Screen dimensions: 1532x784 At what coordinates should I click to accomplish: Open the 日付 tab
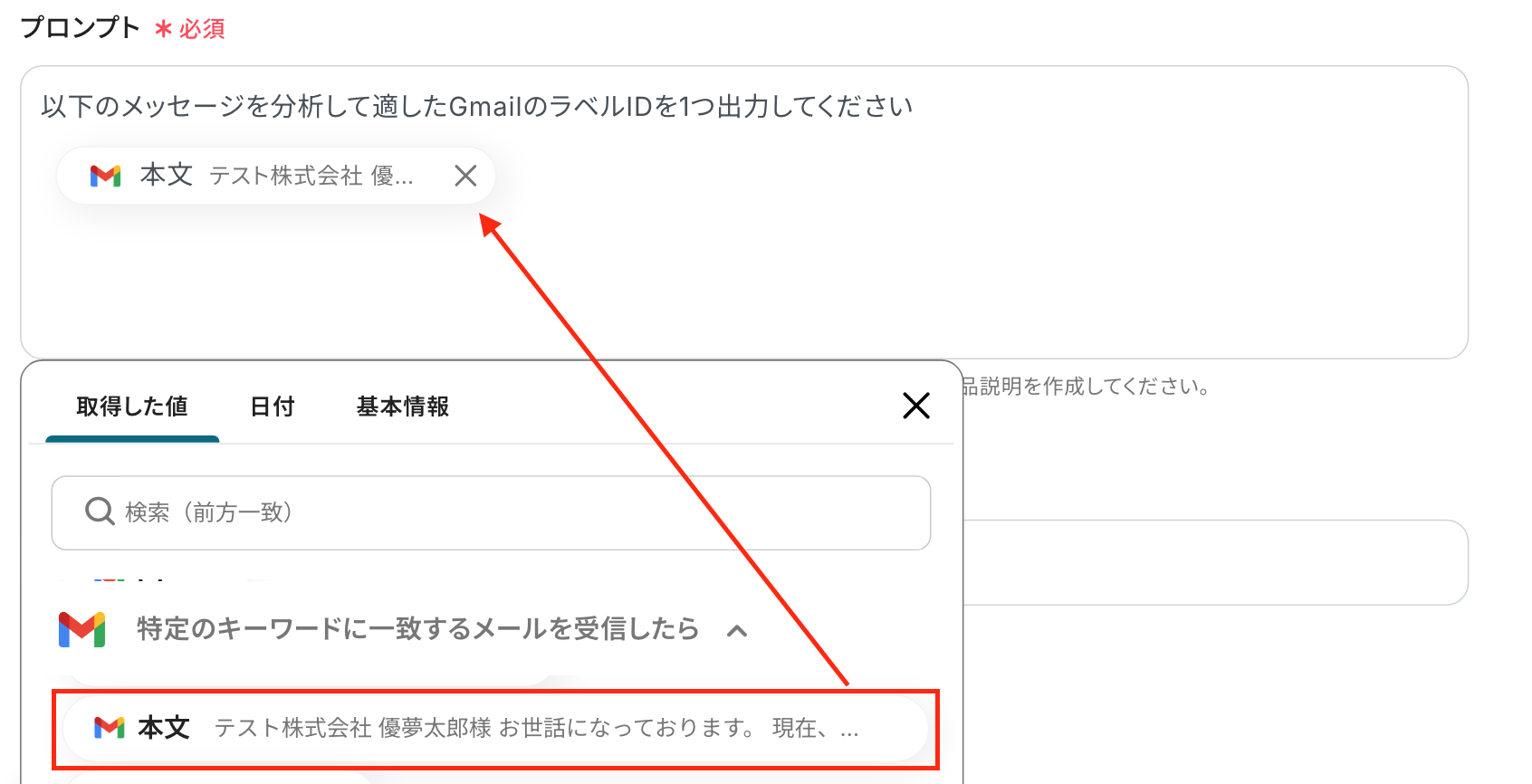[x=273, y=407]
